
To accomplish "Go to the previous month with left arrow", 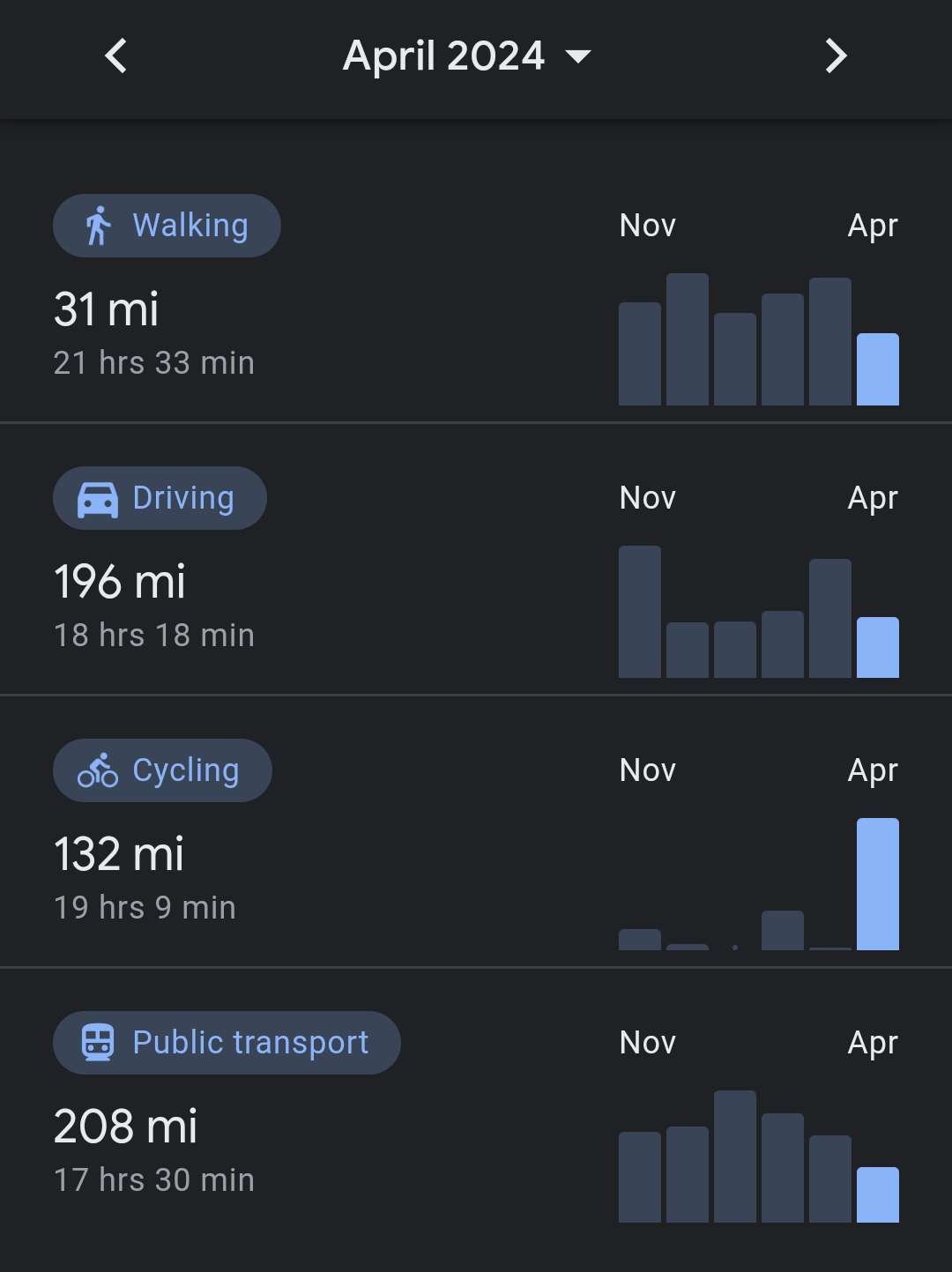I will coord(116,56).
